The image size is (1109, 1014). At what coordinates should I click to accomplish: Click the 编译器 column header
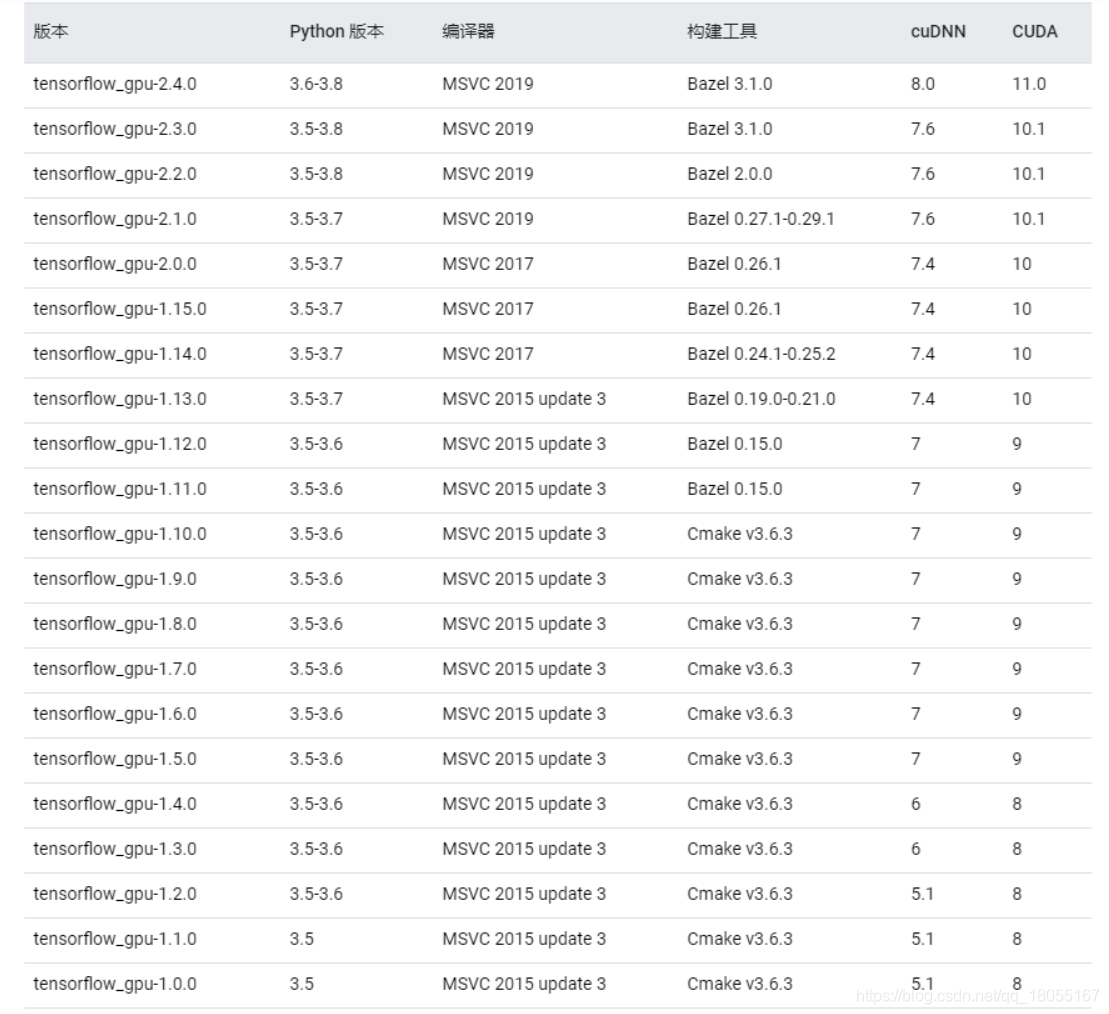(468, 32)
